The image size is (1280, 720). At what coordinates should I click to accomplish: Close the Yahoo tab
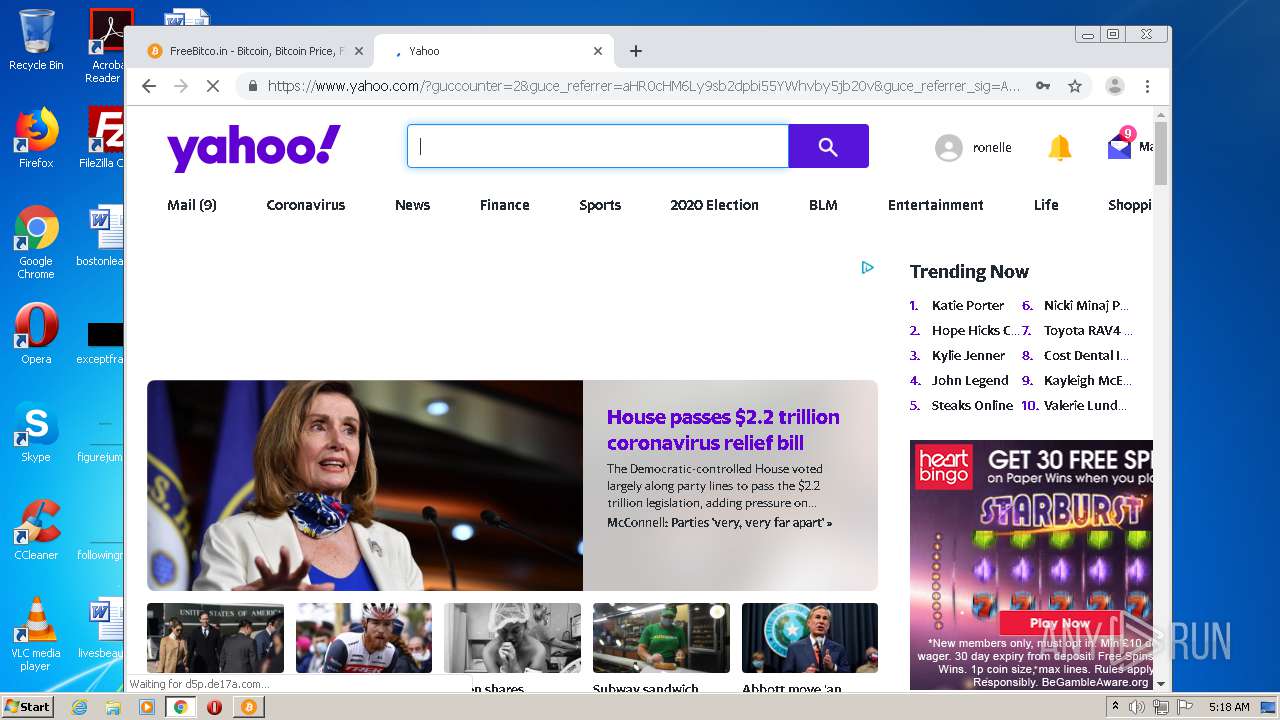598,51
